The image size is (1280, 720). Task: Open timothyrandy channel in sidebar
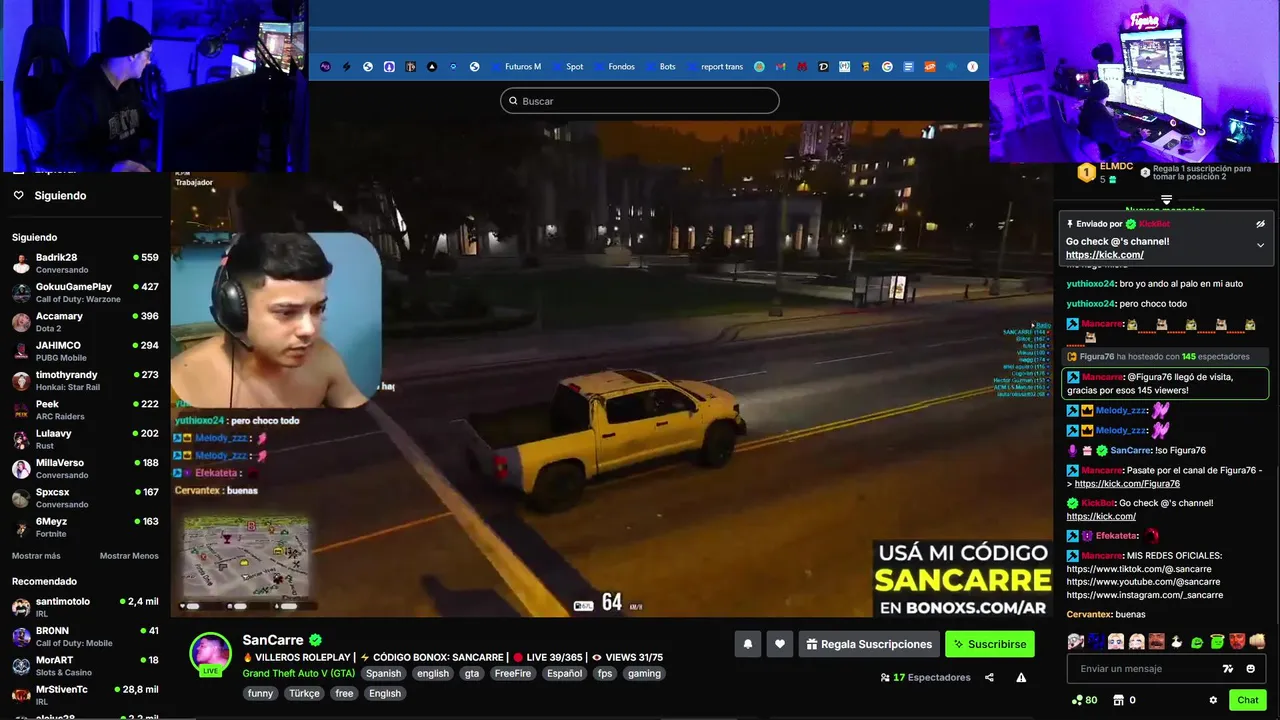point(85,381)
